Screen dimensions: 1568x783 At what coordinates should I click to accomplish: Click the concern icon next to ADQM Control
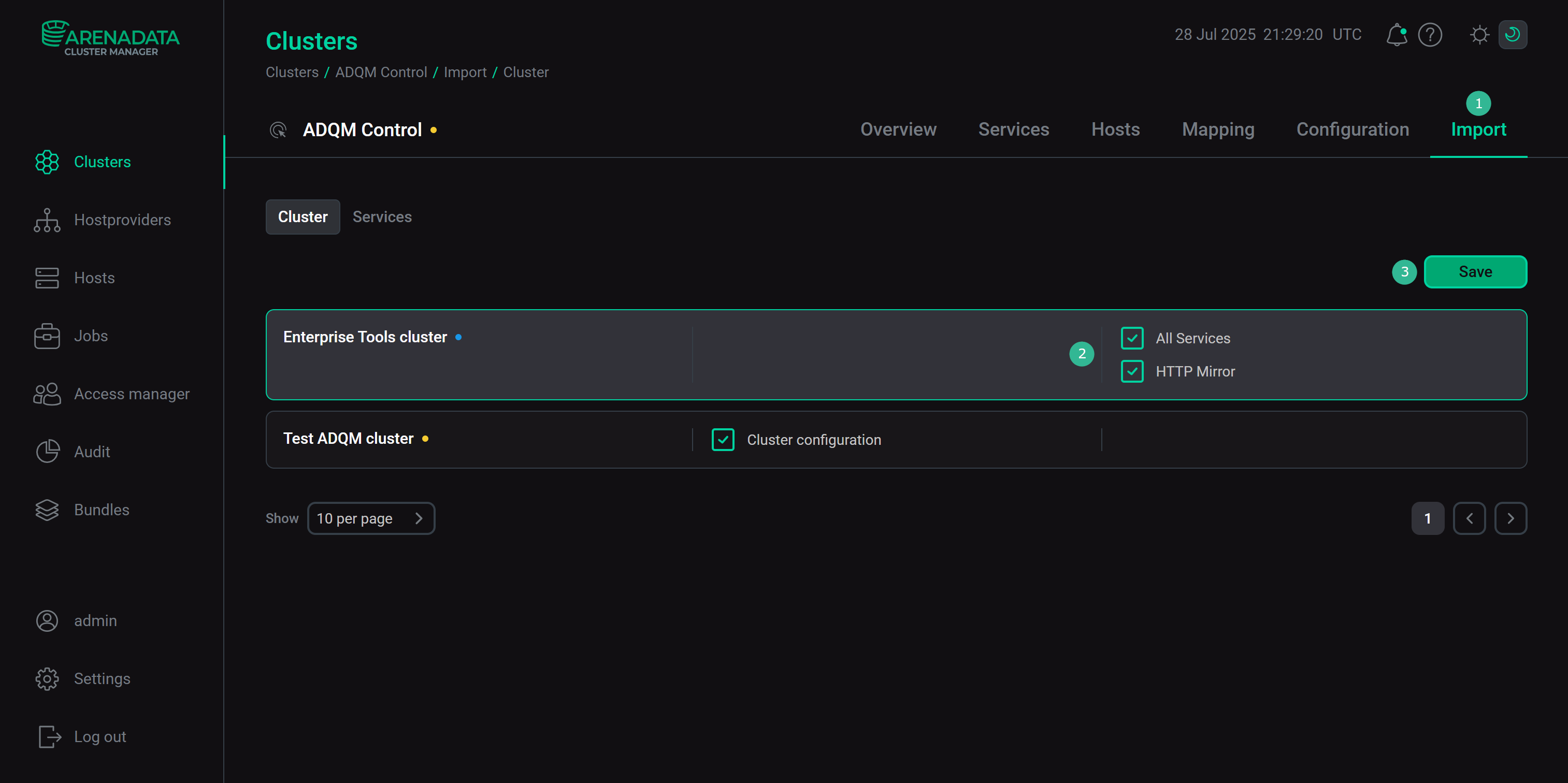(278, 129)
